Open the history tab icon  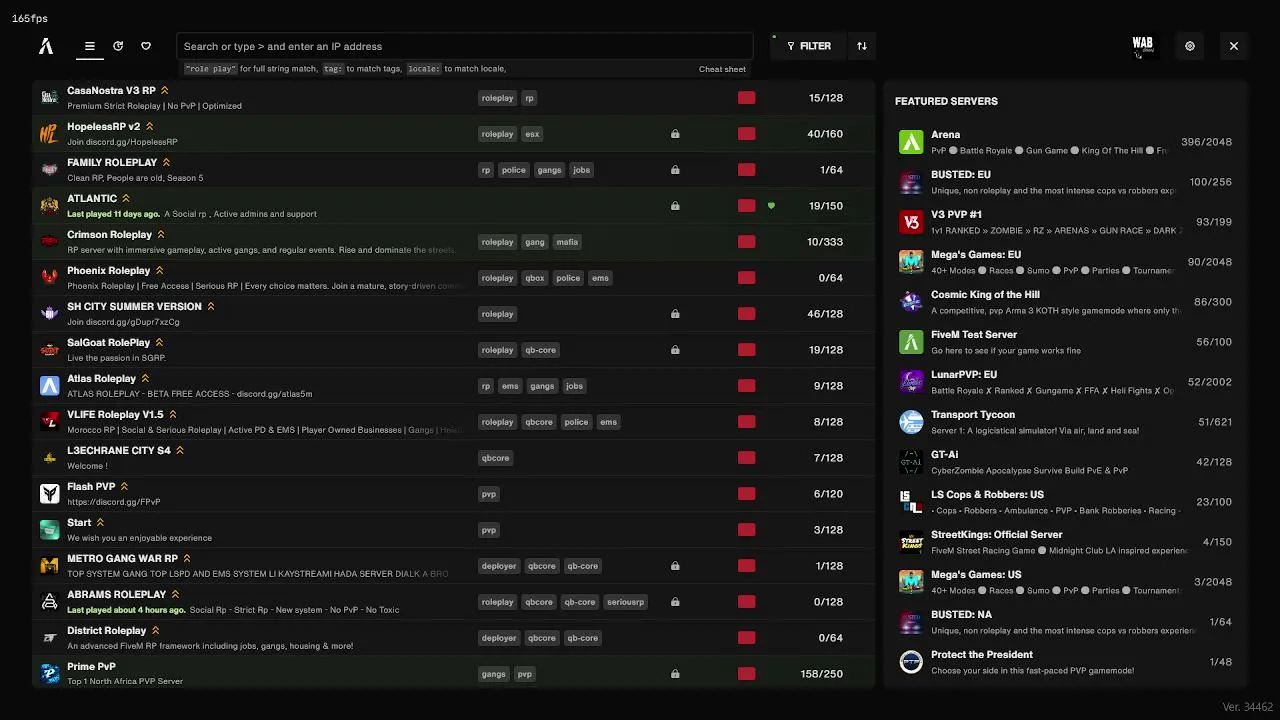(x=118, y=46)
